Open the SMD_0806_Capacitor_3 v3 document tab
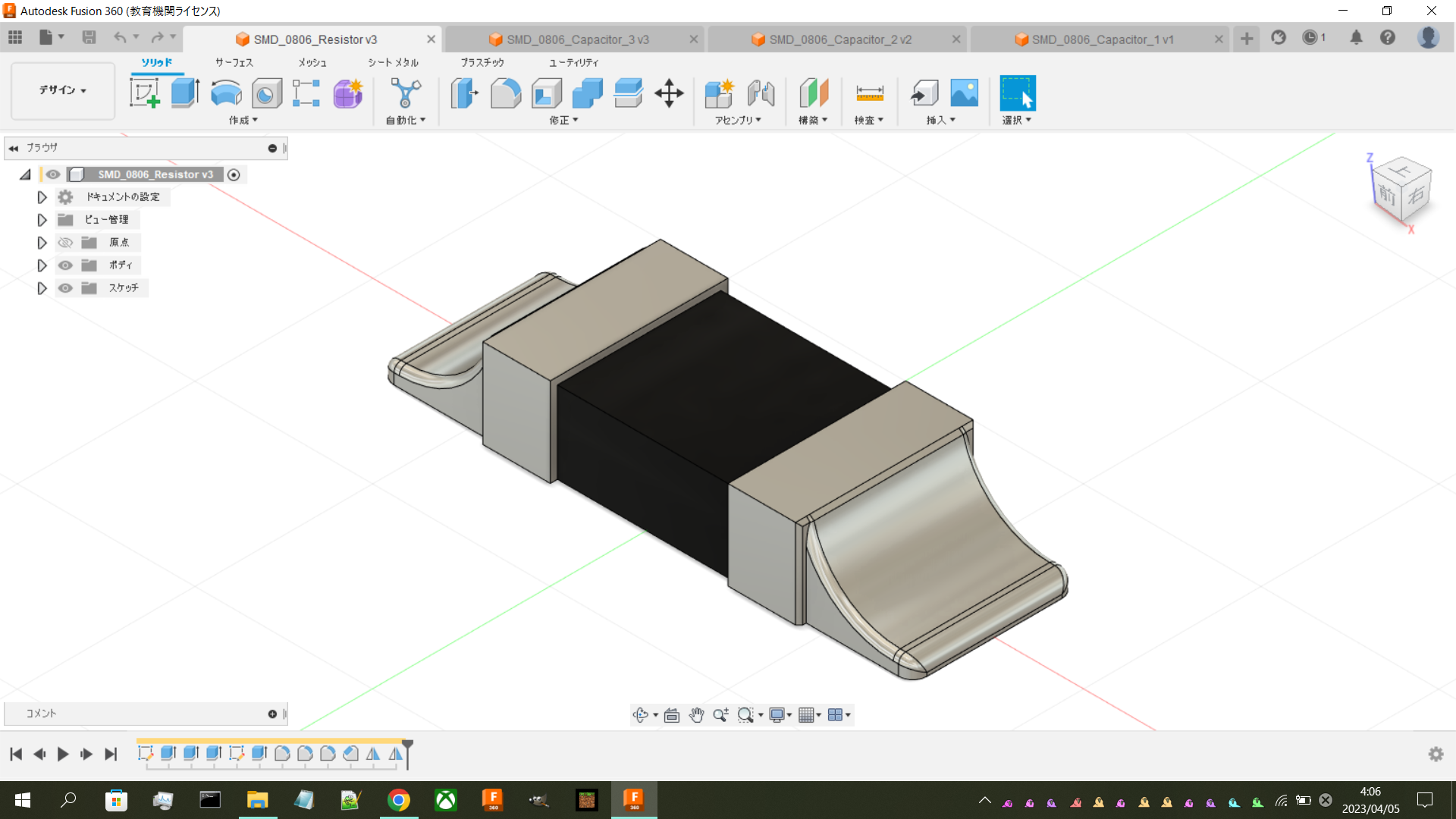This screenshot has width=1456, height=819. click(x=576, y=39)
